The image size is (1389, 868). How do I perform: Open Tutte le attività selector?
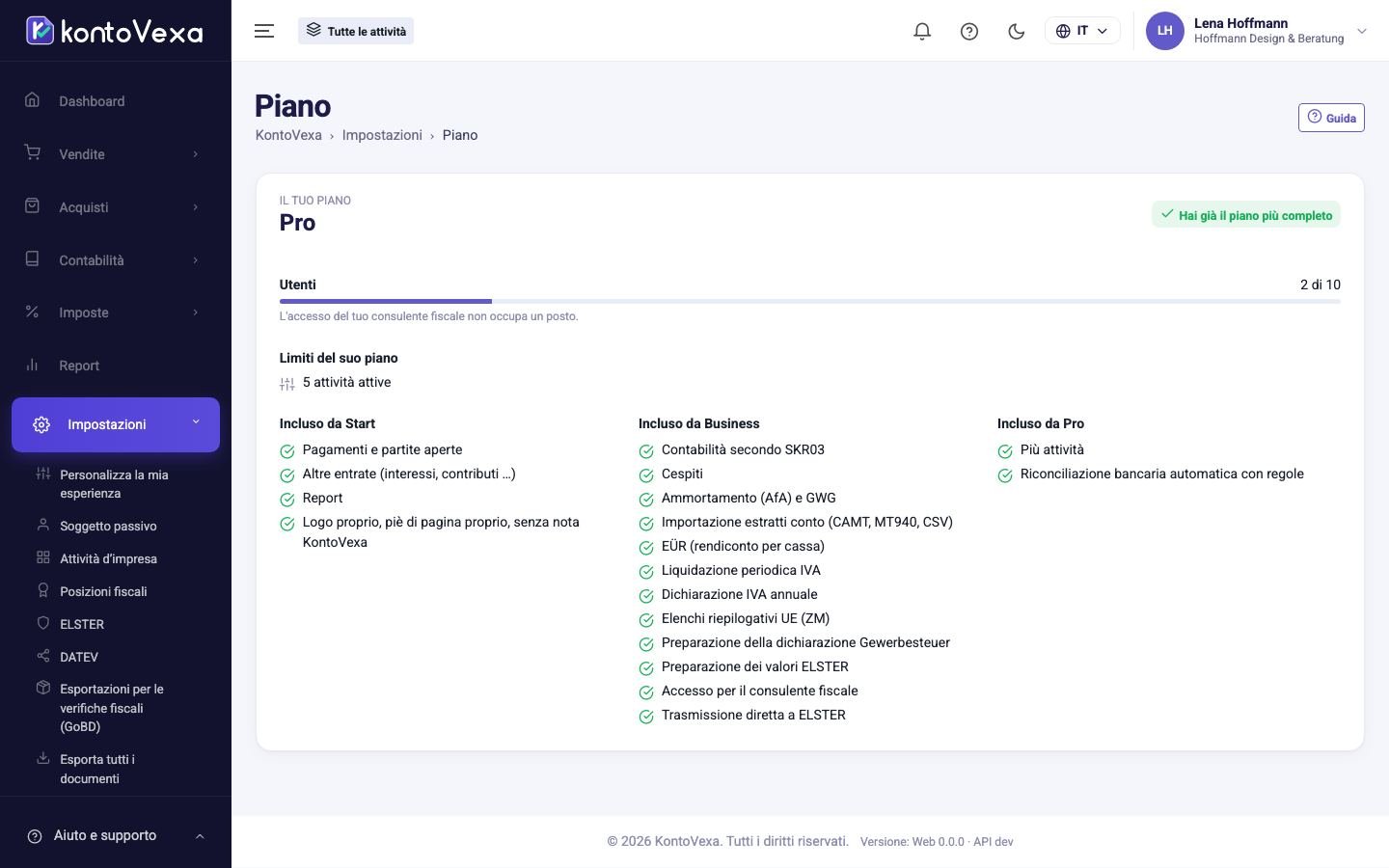point(356,31)
